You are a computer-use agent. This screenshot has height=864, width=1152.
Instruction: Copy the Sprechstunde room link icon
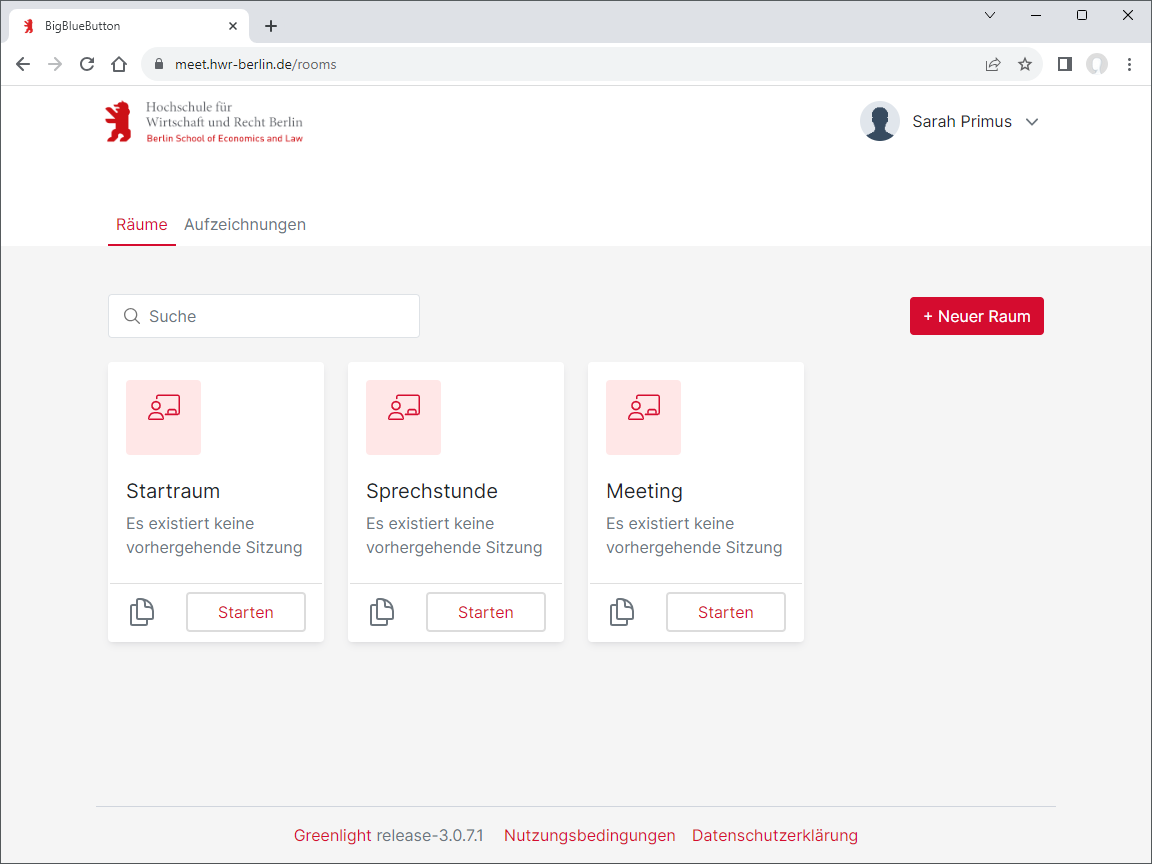pyautogui.click(x=382, y=612)
